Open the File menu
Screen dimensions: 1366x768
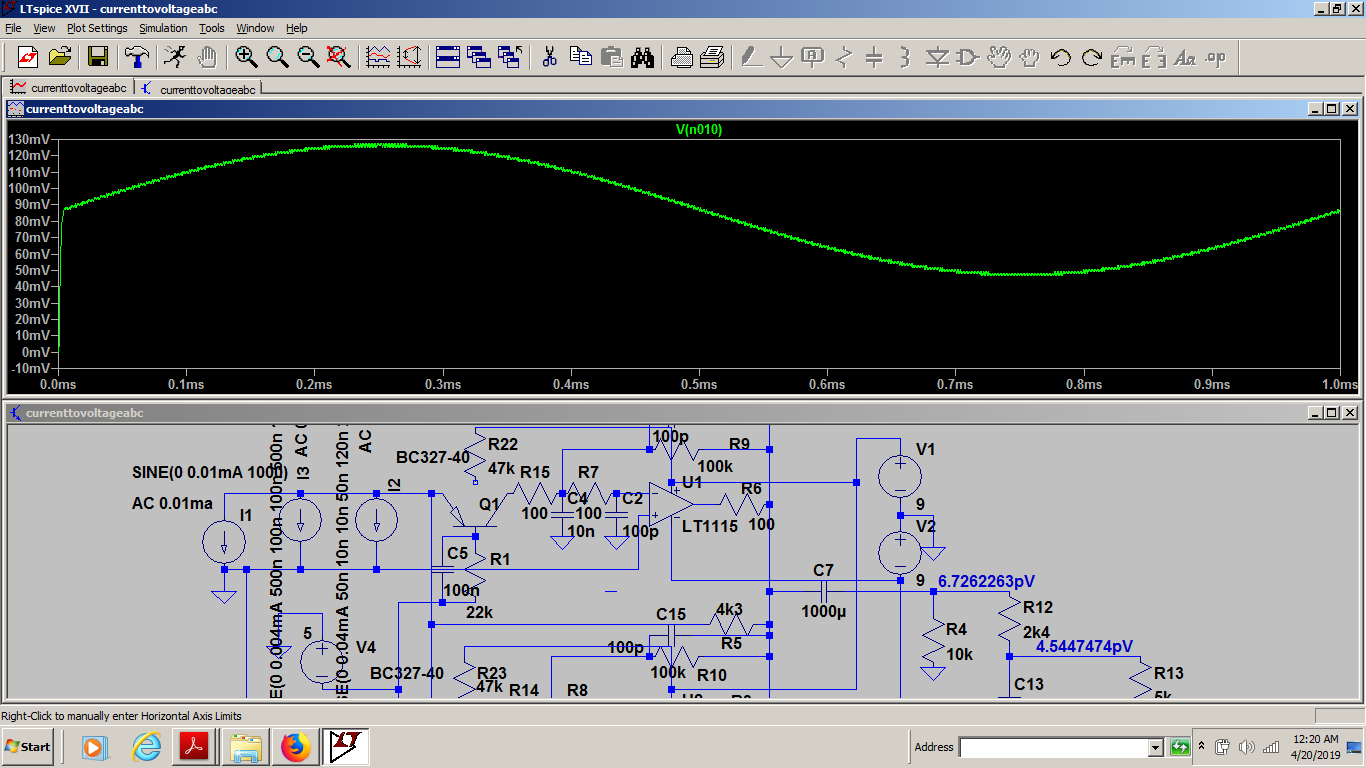(x=13, y=28)
